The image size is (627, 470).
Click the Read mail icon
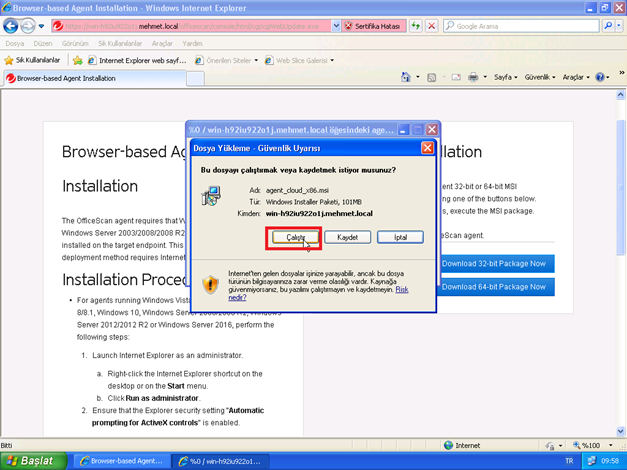click(x=456, y=77)
